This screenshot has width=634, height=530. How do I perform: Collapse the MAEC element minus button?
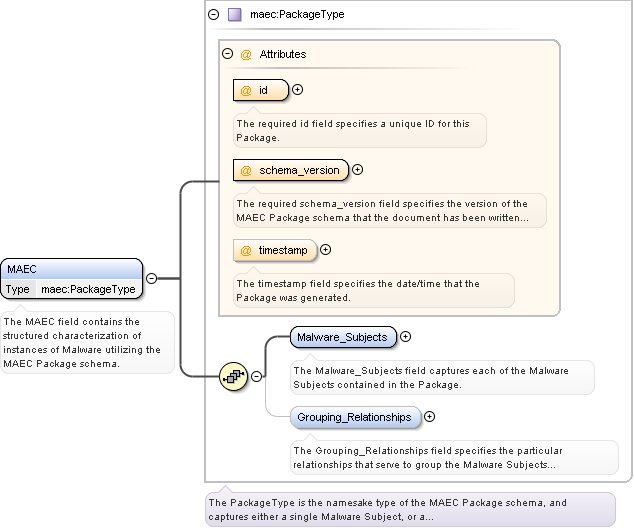(x=151, y=279)
